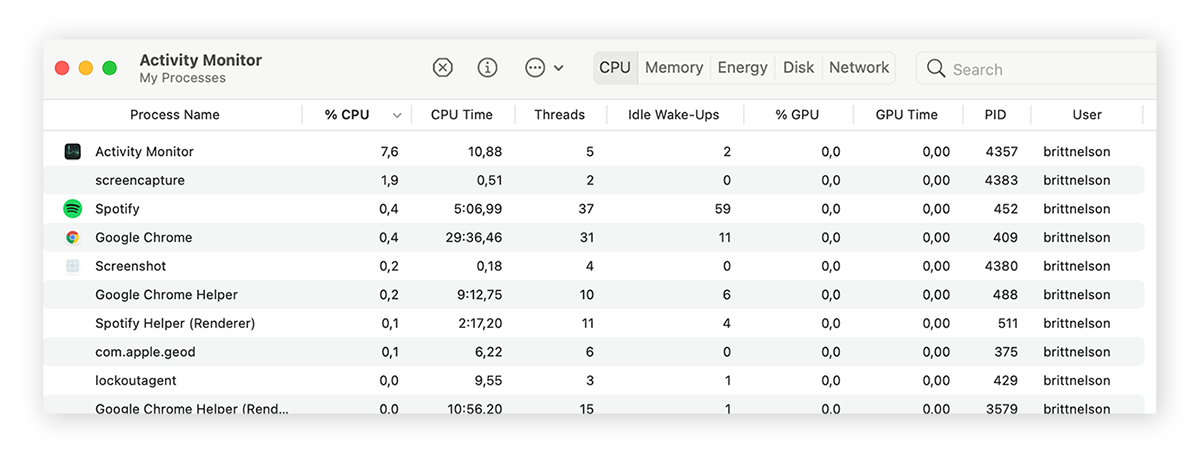Click the ellipsis more options icon
Viewport: 1200px width, 453px height.
(535, 68)
